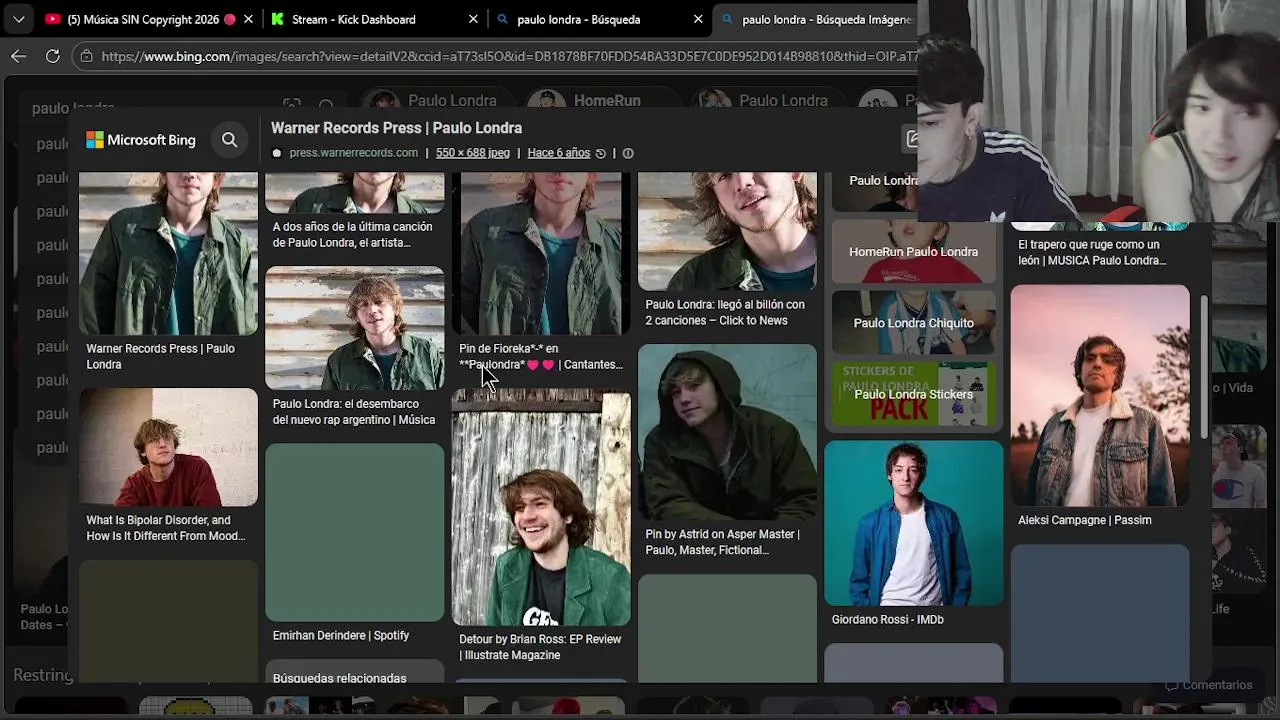Viewport: 1280px width, 720px height.
Task: Click 'What Is Bipolar Disorder' caption link
Action: pos(165,528)
